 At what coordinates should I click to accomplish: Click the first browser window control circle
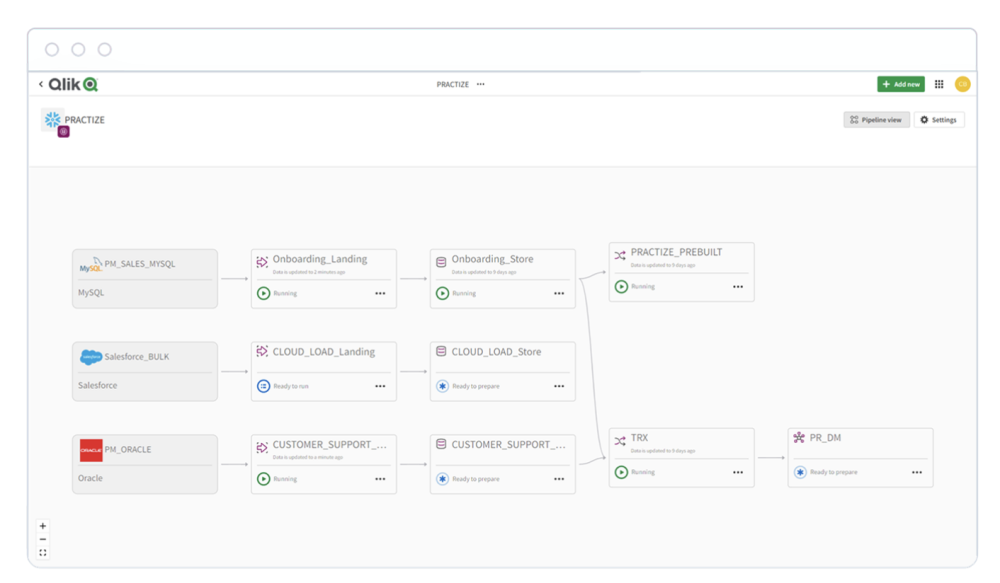(x=52, y=49)
